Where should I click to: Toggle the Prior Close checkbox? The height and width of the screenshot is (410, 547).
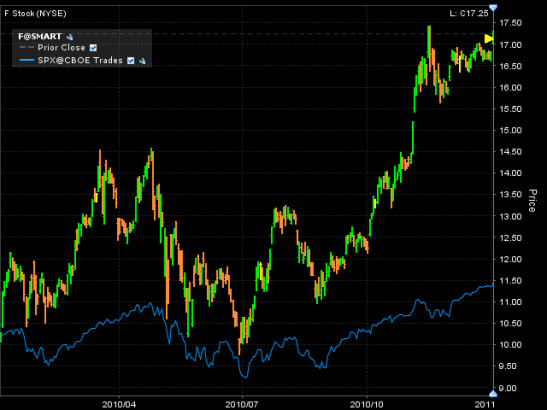coord(93,48)
